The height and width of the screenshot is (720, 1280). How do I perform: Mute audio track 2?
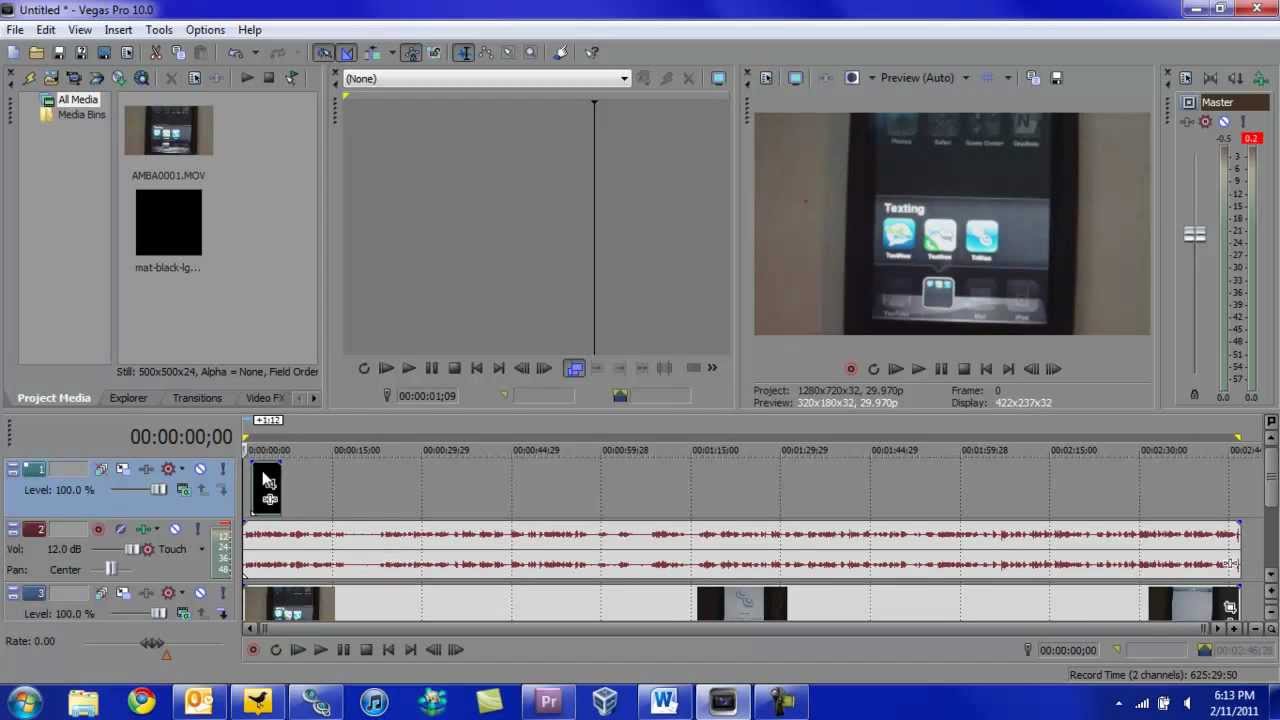[175, 529]
